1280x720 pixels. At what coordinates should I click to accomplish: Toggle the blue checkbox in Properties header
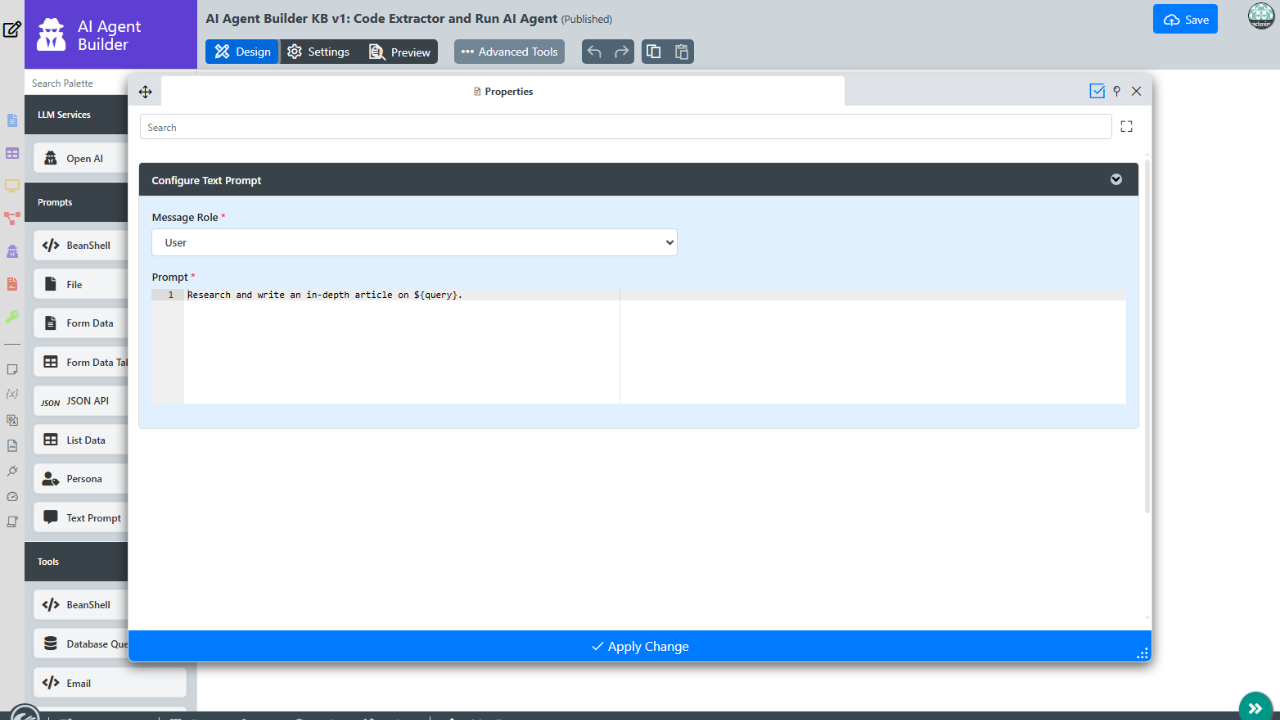pos(1097,91)
